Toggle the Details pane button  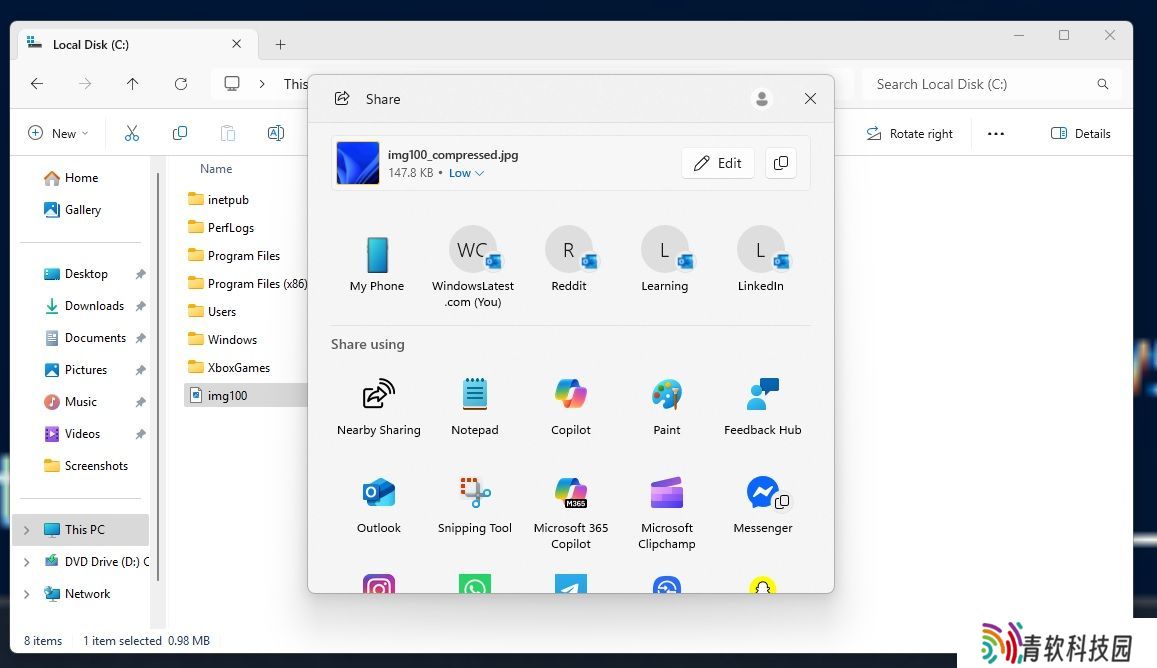pyautogui.click(x=1080, y=133)
